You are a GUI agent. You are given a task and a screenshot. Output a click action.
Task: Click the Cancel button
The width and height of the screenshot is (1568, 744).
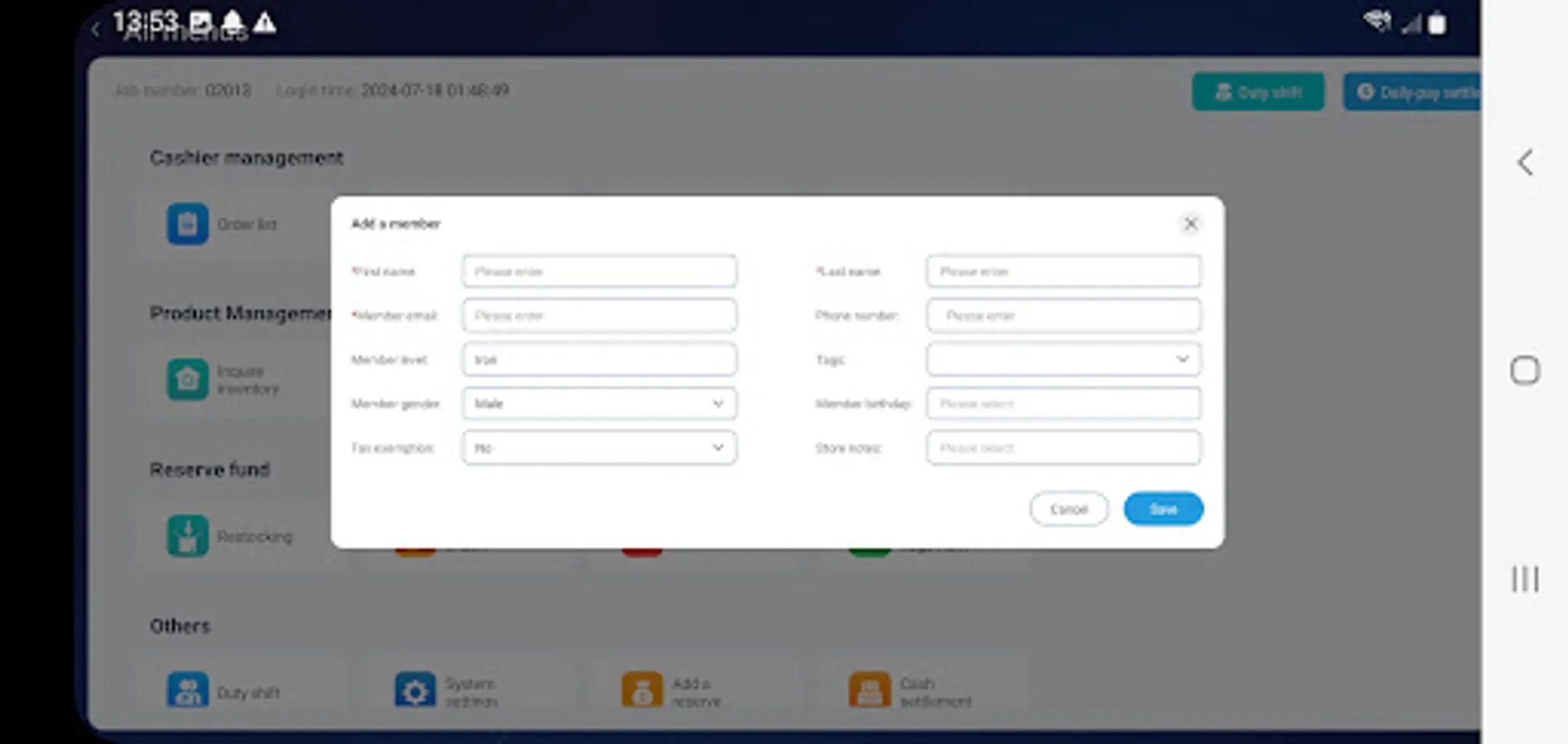coord(1068,508)
